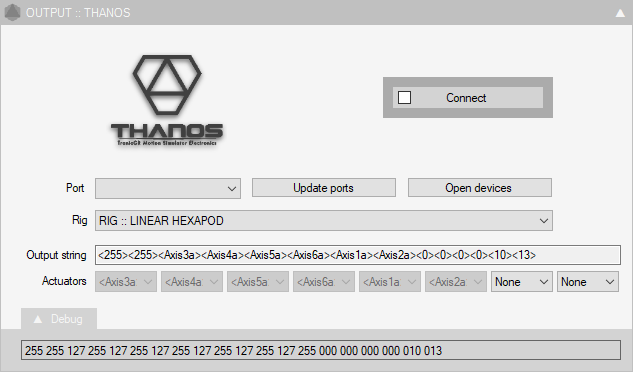The image size is (633, 372).
Task: Click the Thanos hexagon icon in title bar
Action: tap(12, 13)
